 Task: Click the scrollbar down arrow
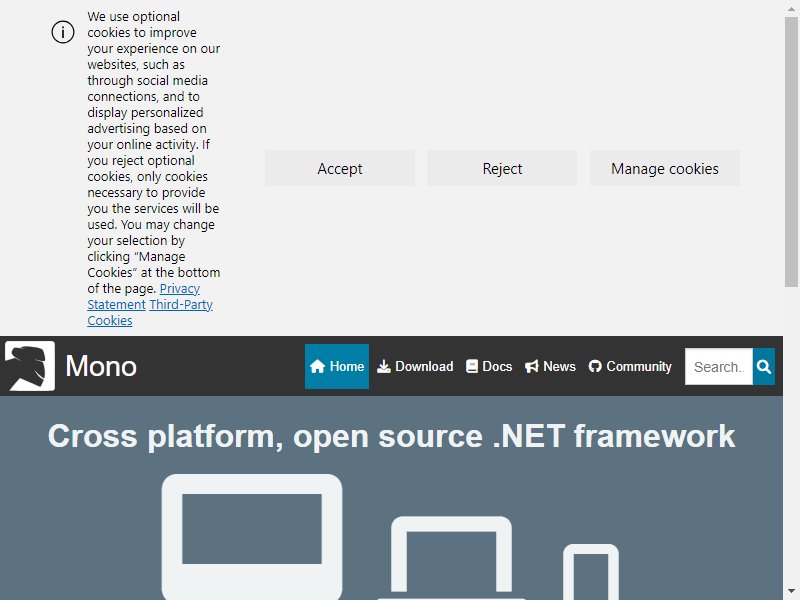coord(791,592)
